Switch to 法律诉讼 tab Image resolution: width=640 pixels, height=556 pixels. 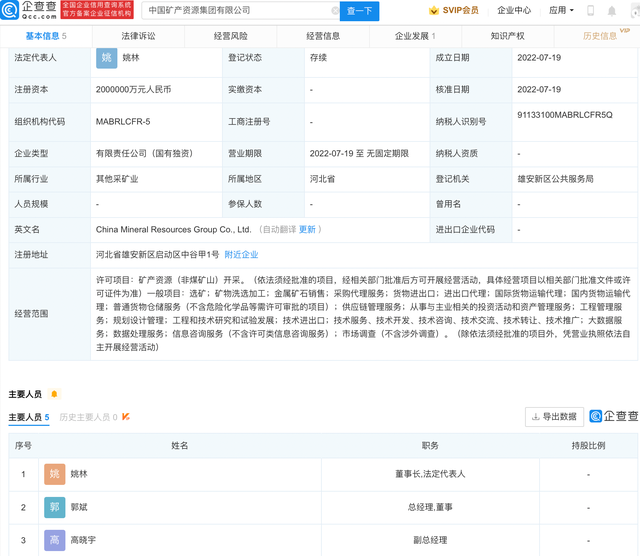click(x=138, y=36)
